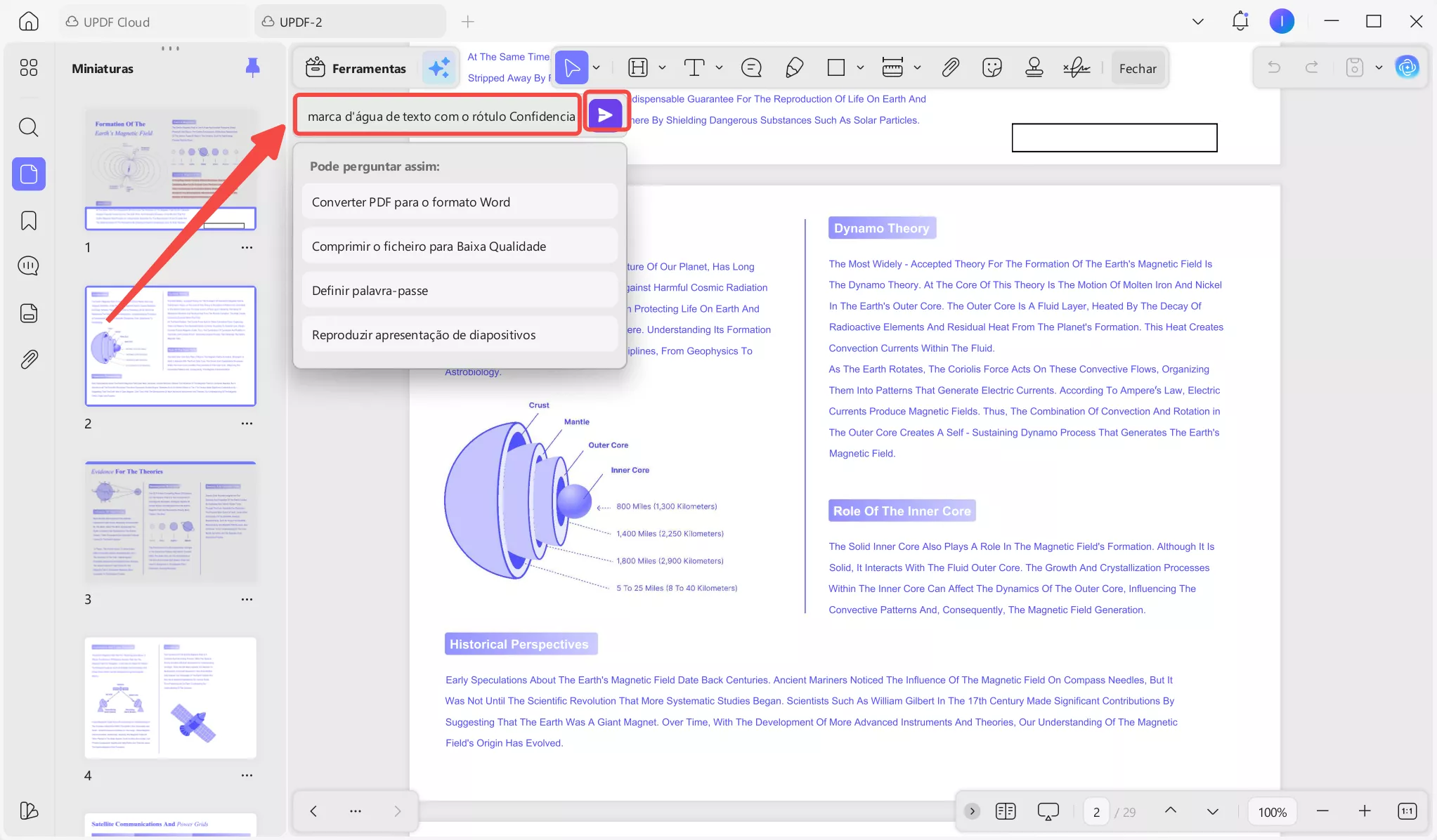Expand the highlight tool dropdown arrow
This screenshot has height=840, width=1437.
click(662, 68)
